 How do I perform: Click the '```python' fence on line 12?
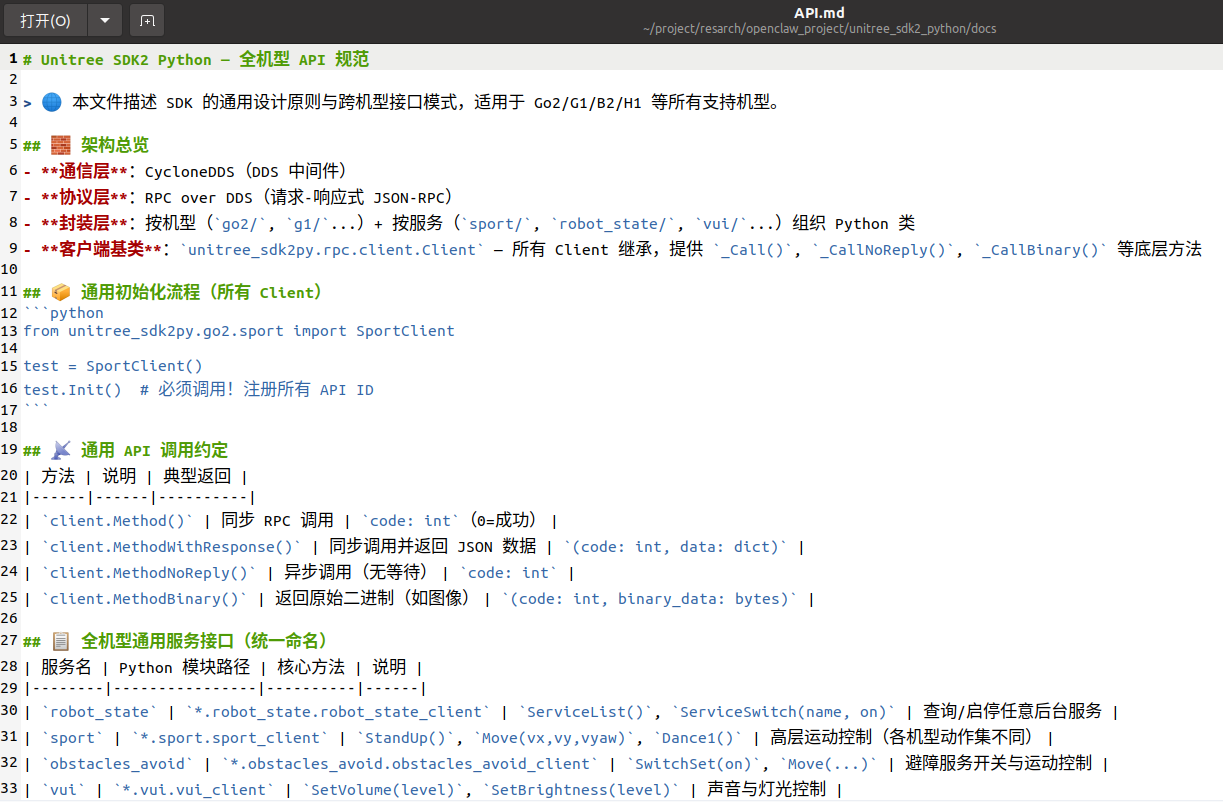pos(64,313)
